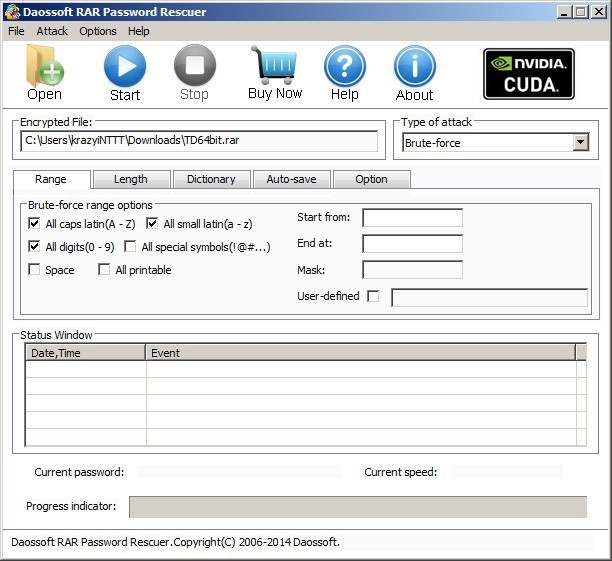This screenshot has width=612, height=561.
Task: Open the Attack menu
Action: [52, 31]
